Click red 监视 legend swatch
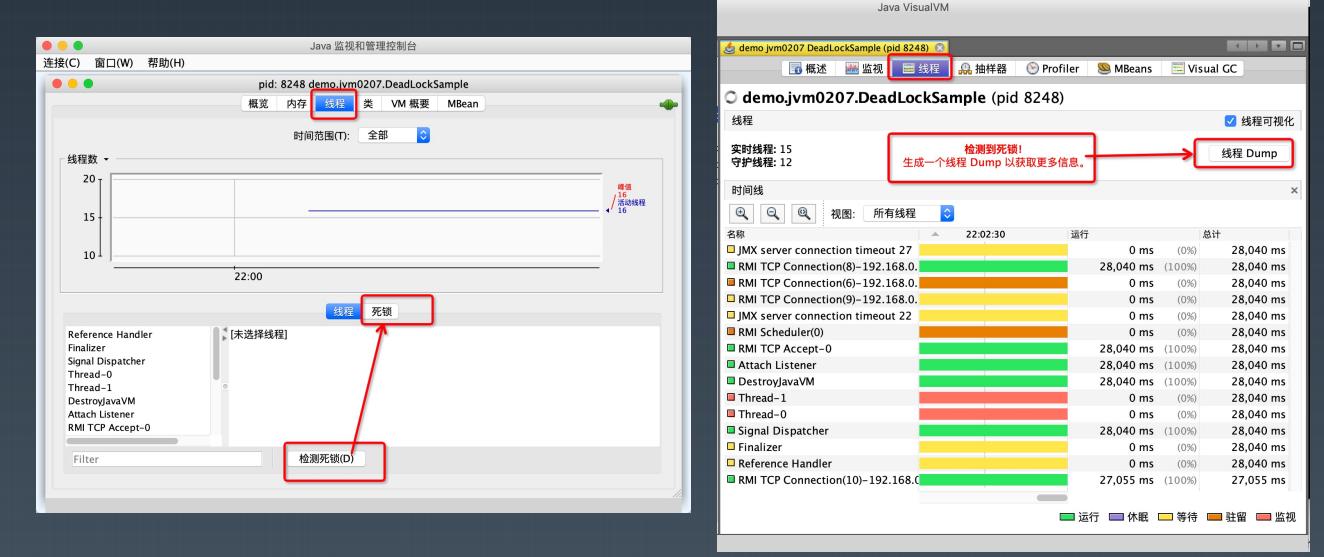 pos(1264,517)
